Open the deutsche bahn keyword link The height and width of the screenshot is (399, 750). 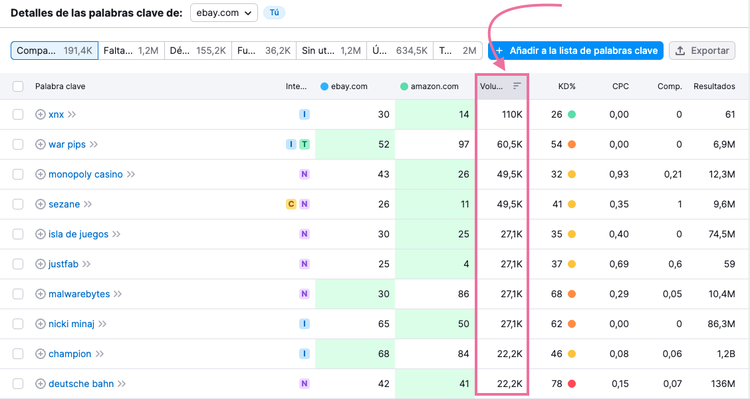81,384
